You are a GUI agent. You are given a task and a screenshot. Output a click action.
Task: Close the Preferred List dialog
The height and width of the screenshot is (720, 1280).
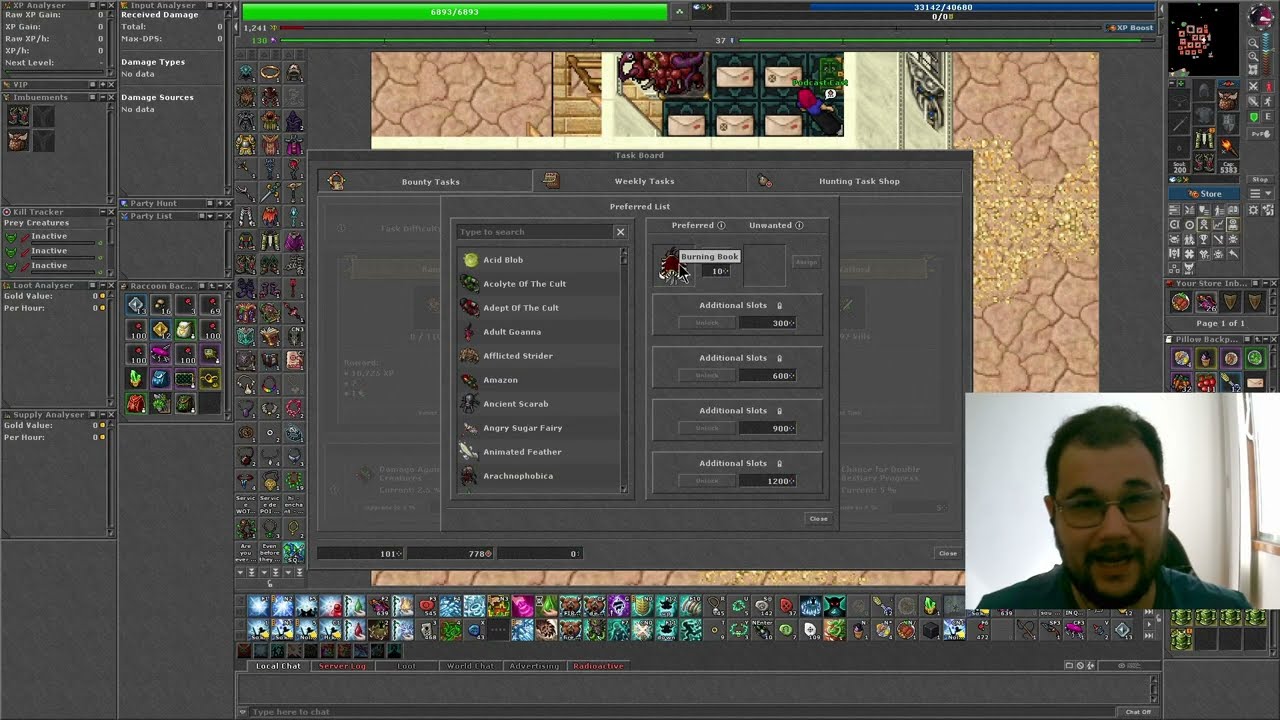[818, 519]
